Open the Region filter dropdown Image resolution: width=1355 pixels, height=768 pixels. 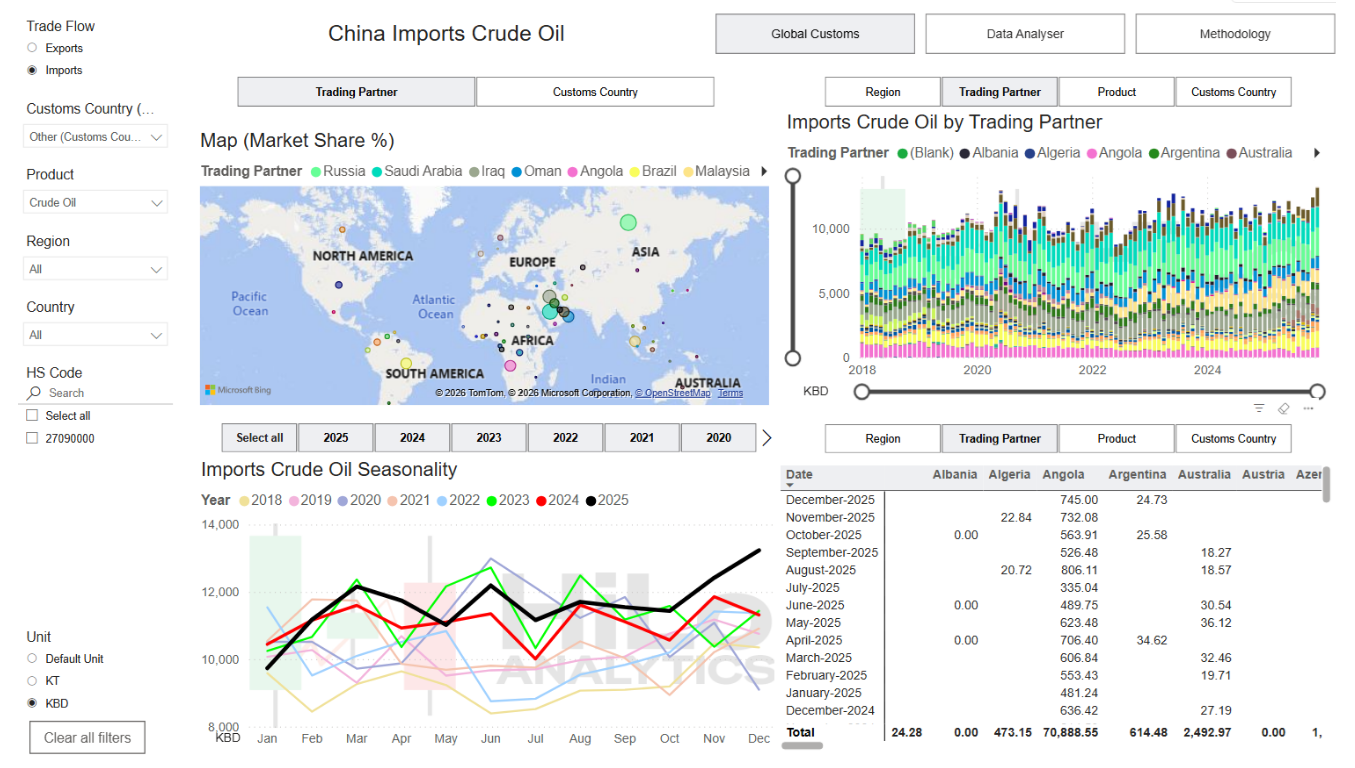click(x=95, y=269)
